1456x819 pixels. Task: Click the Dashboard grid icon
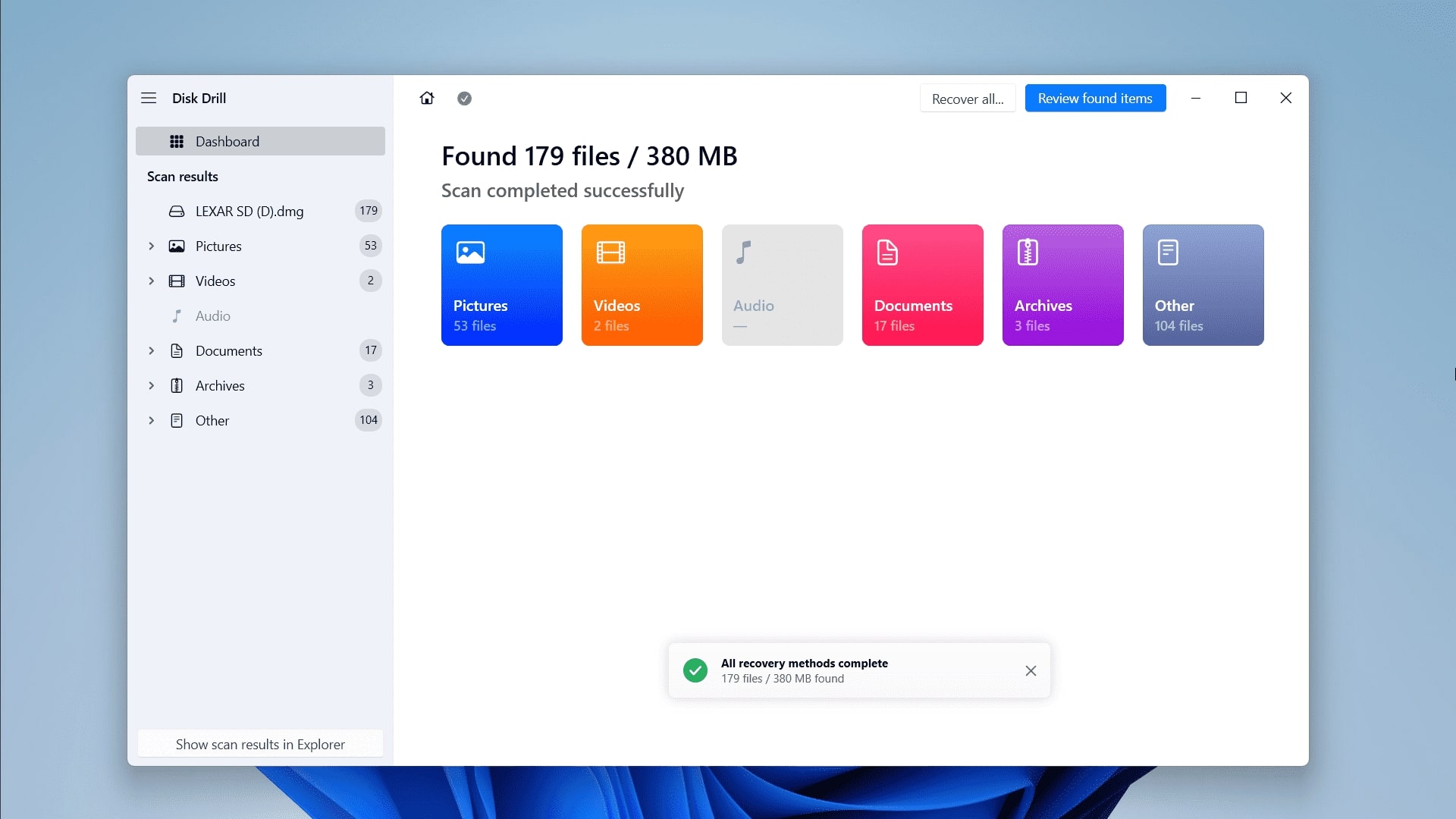(177, 141)
